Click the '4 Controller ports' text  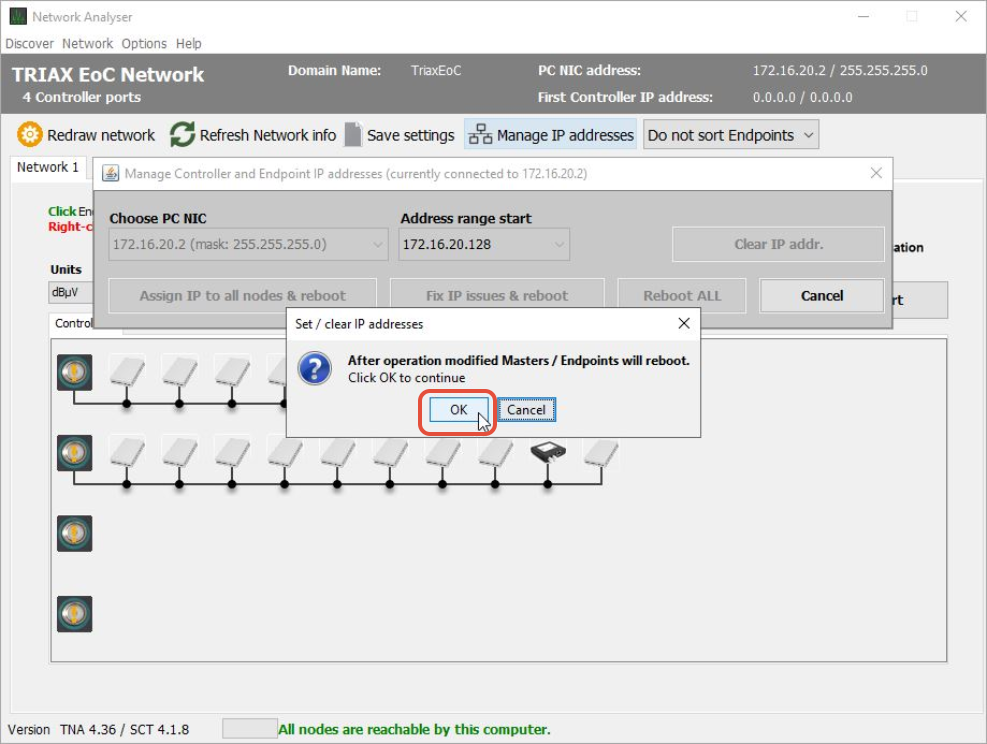click(82, 98)
